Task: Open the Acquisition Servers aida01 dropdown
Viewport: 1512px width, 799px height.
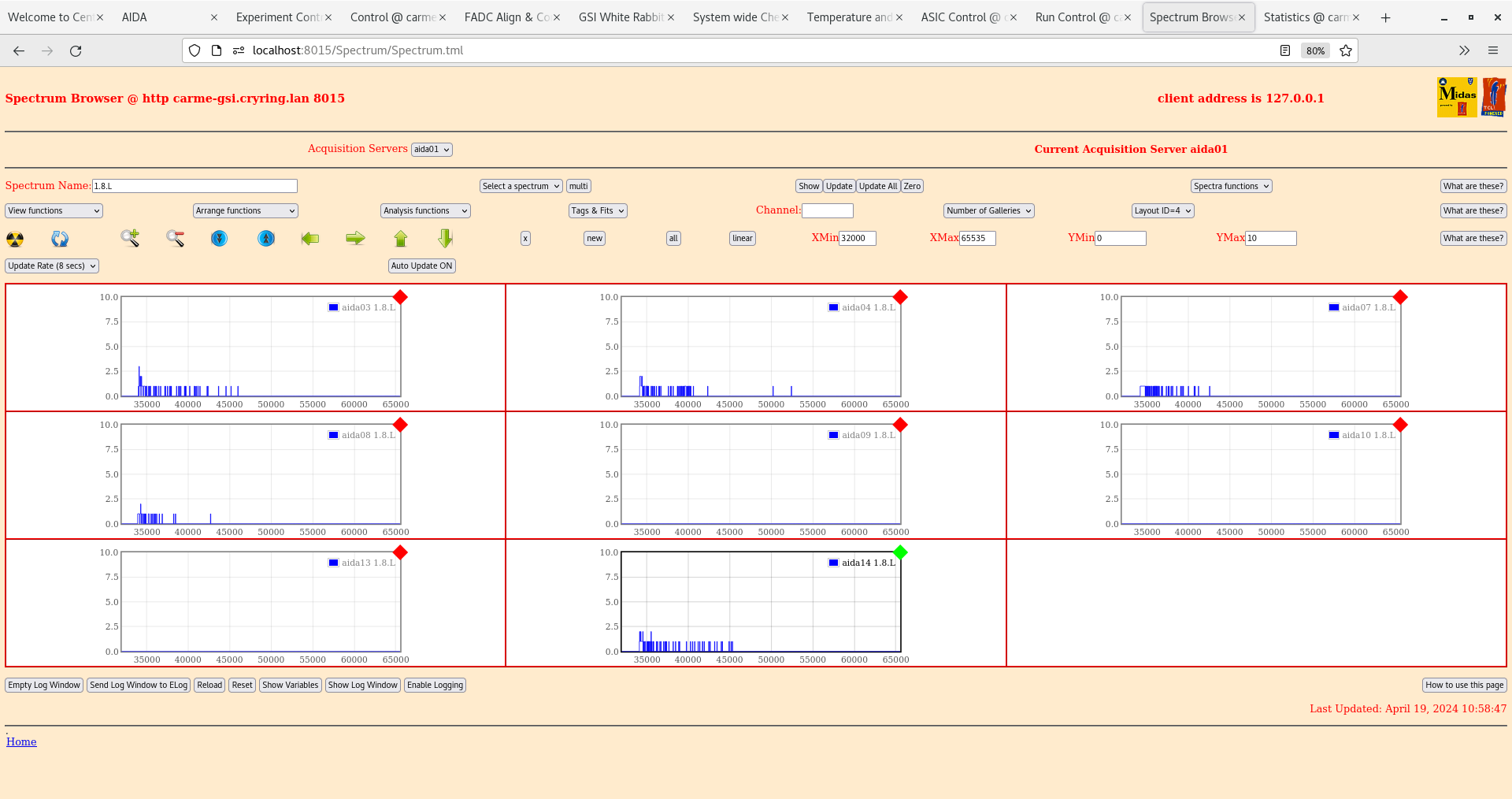Action: (x=432, y=149)
